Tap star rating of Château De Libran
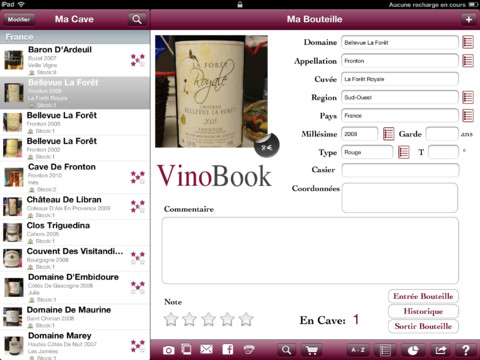The height and width of the screenshot is (360, 480). coord(138,207)
